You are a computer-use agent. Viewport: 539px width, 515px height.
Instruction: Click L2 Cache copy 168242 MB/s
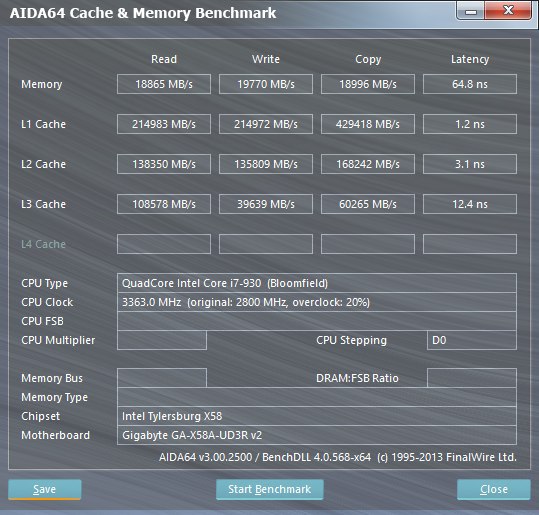pos(368,164)
